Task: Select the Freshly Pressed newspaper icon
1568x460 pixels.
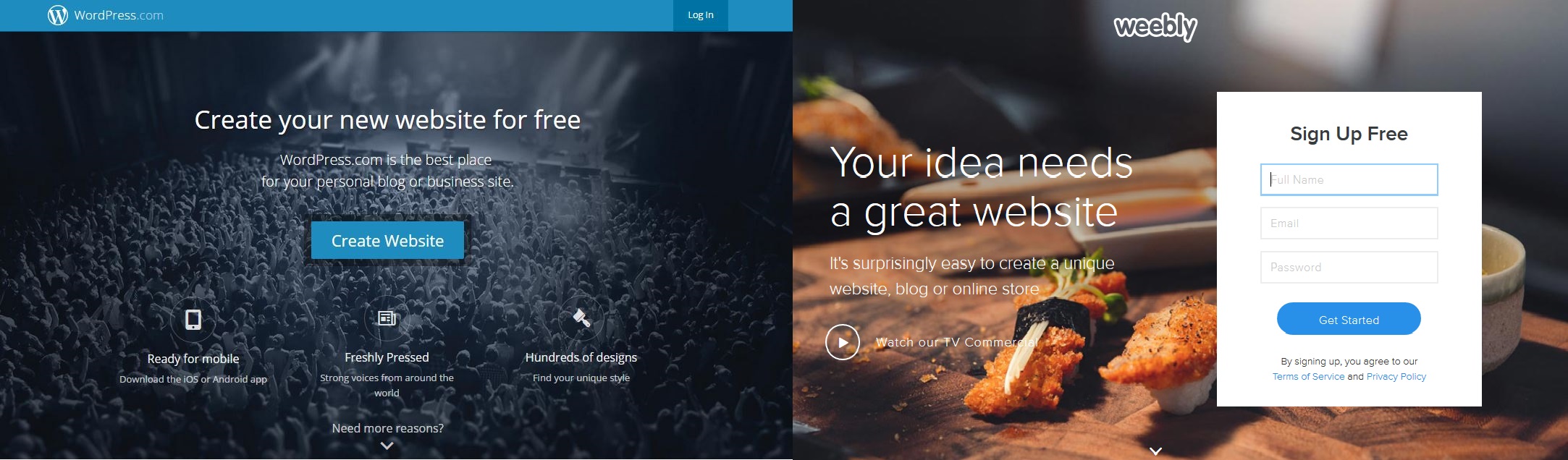Action: coord(387,318)
